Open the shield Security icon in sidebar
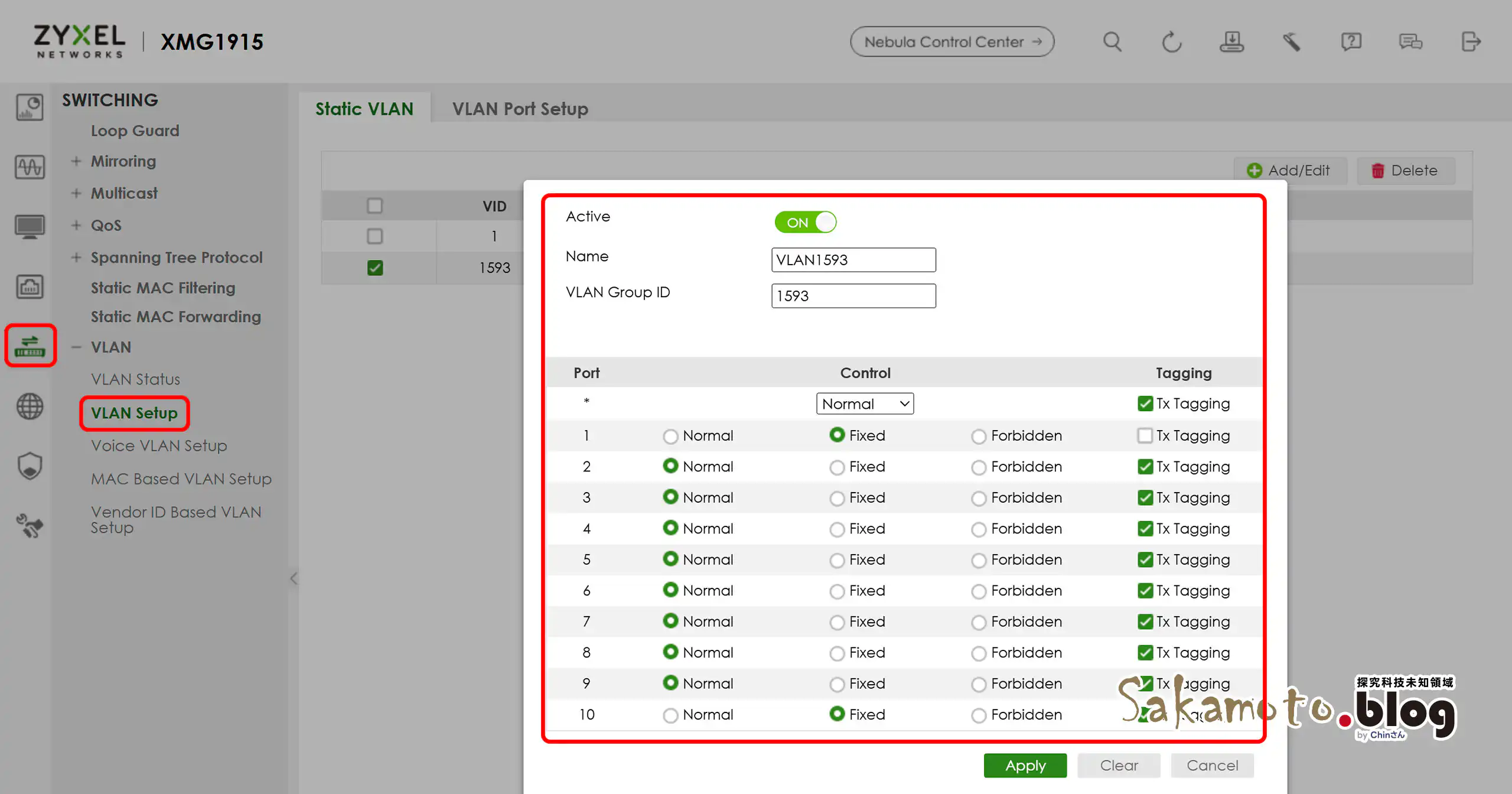The height and width of the screenshot is (794, 1512). click(x=30, y=466)
